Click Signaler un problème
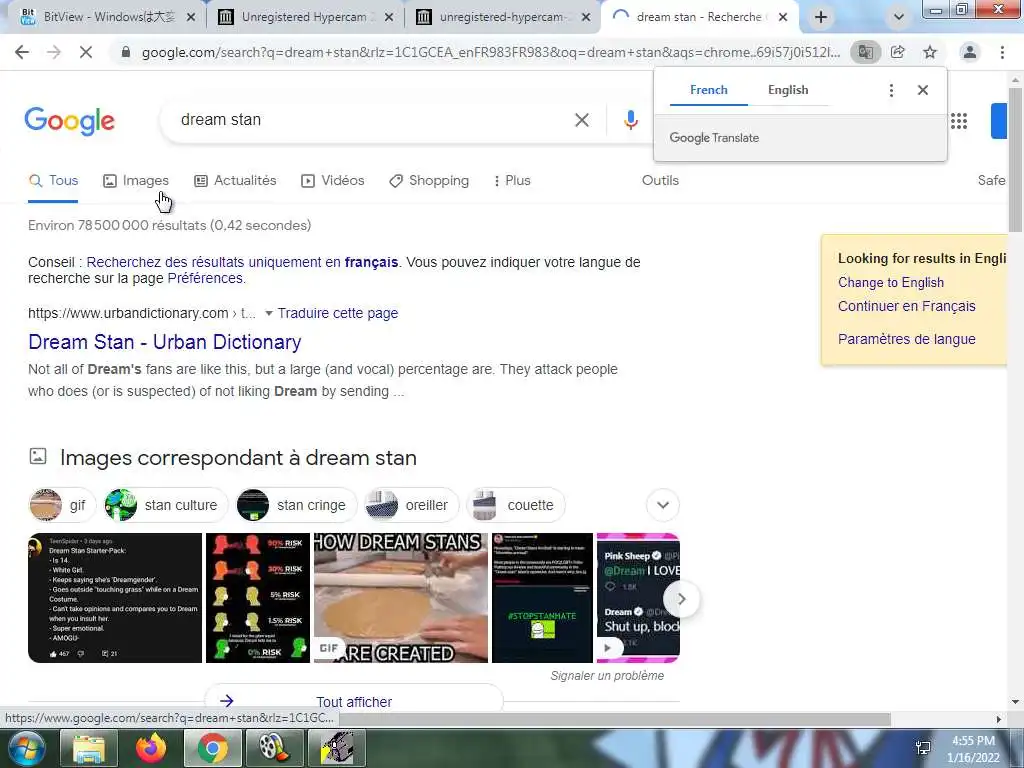Screen dimensions: 1024x768 point(607,676)
